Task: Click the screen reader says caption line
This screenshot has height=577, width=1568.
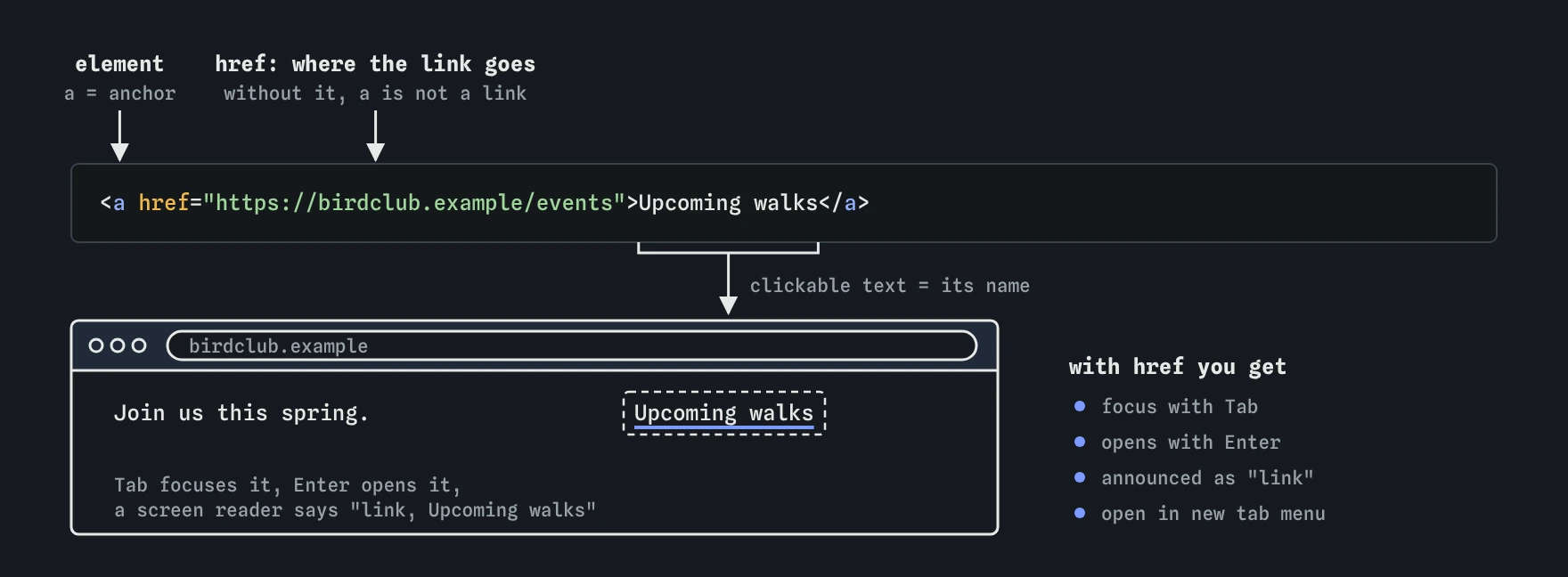Action: [x=355, y=510]
